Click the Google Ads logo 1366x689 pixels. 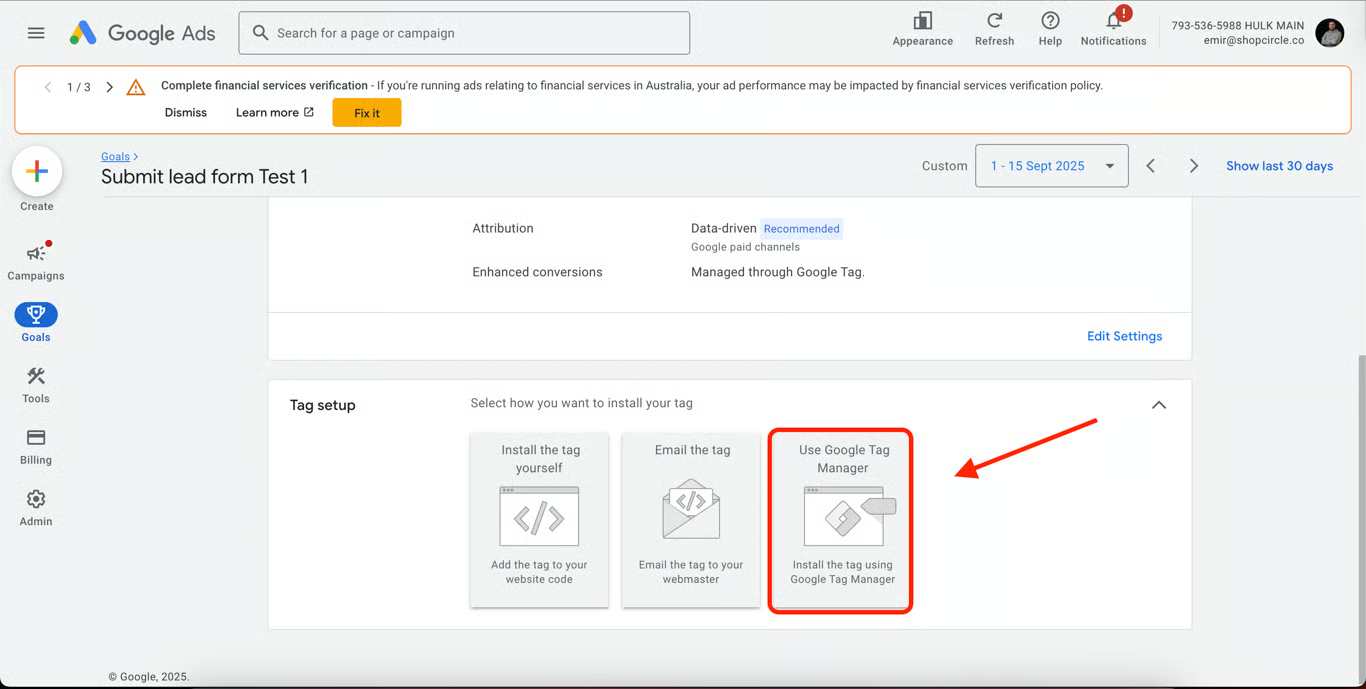142,33
